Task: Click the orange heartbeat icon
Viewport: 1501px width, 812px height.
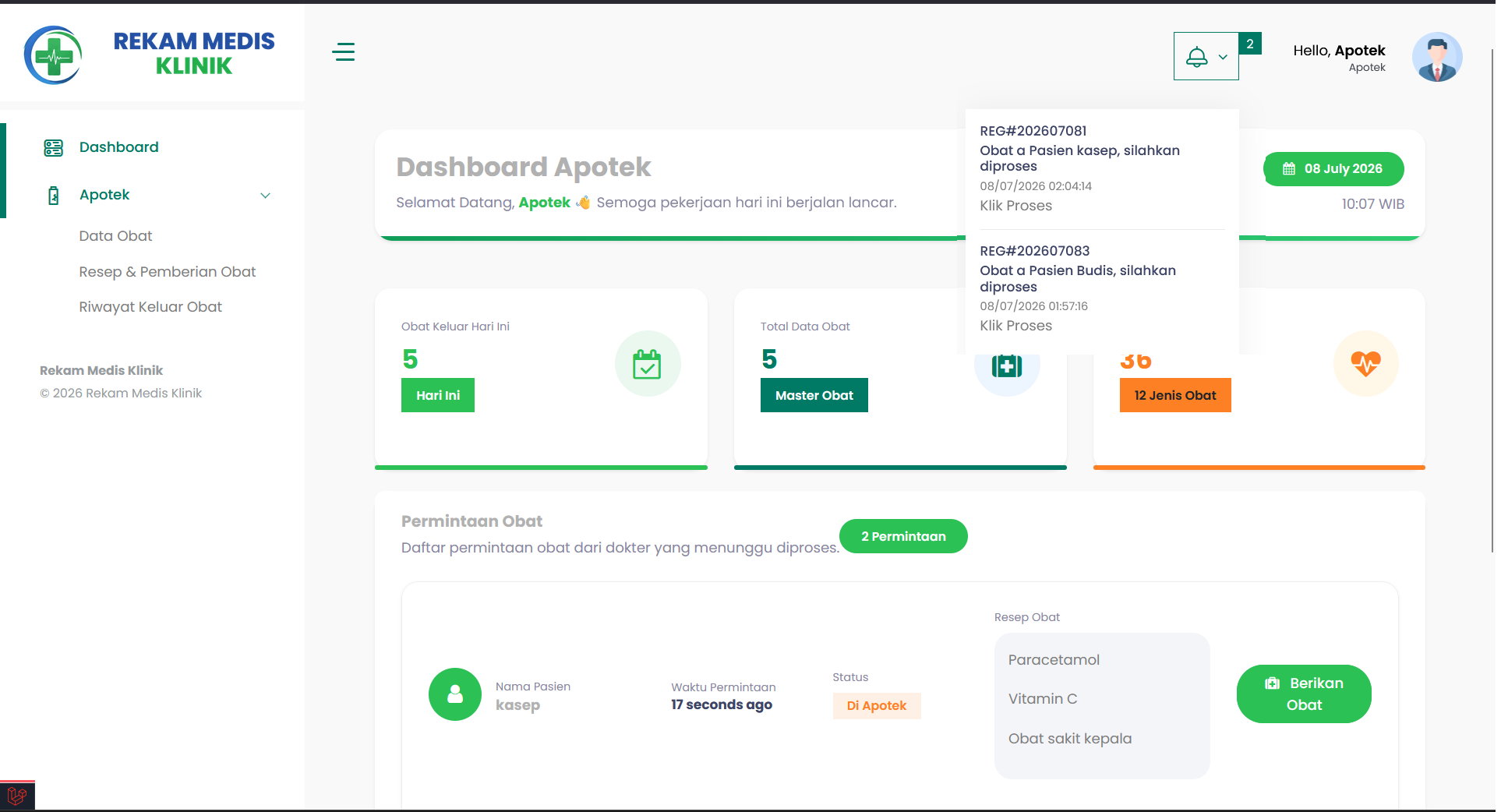Action: coord(1365,364)
